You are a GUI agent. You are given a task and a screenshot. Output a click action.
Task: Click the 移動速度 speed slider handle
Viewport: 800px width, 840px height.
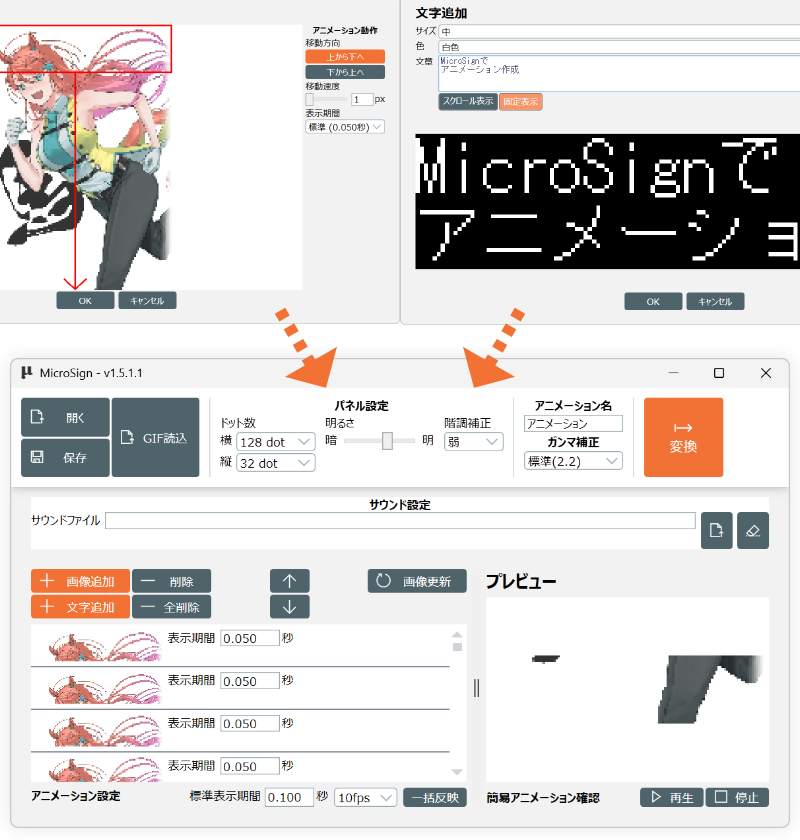tap(309, 100)
